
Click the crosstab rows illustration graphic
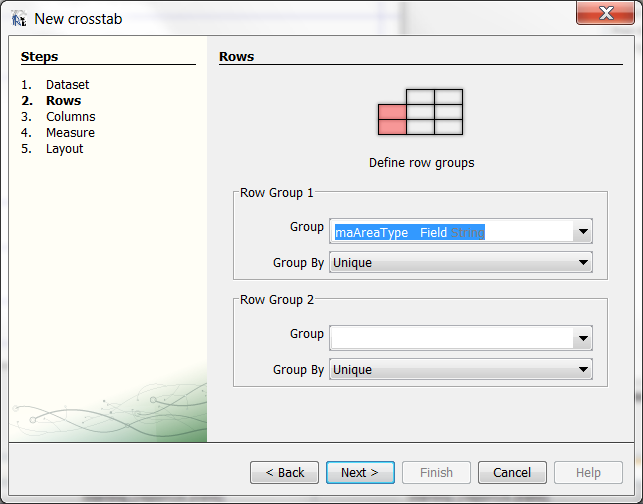click(420, 112)
